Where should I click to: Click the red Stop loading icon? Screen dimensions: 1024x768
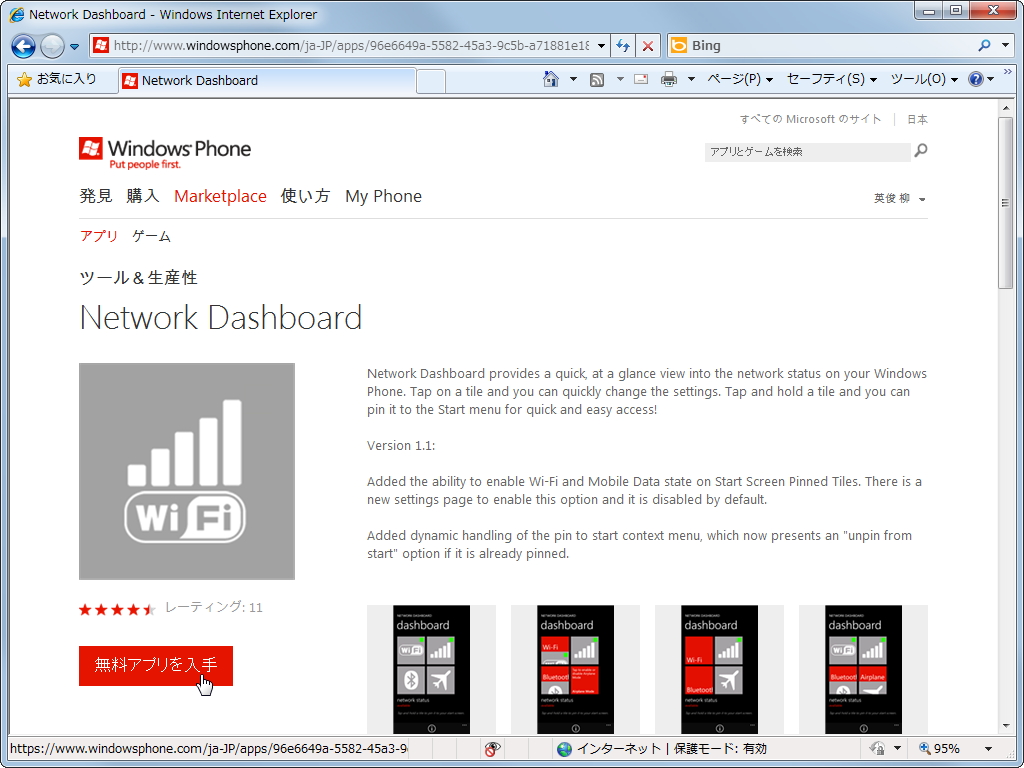648,46
